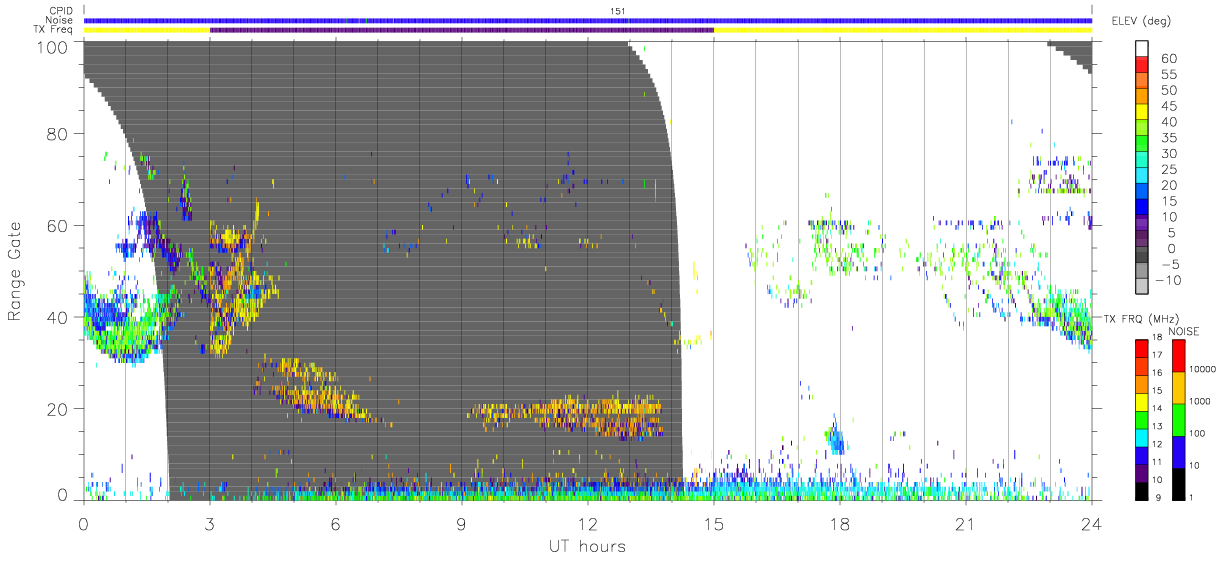Screen dimensions: 1228x567
Task: Click the '55' label on the ELEV color bar
Action: tap(1171, 75)
